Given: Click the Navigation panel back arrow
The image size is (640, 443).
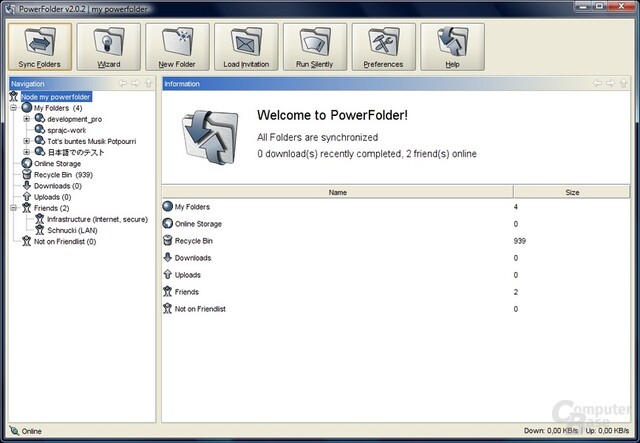Looking at the screenshot, I should point(122,83).
